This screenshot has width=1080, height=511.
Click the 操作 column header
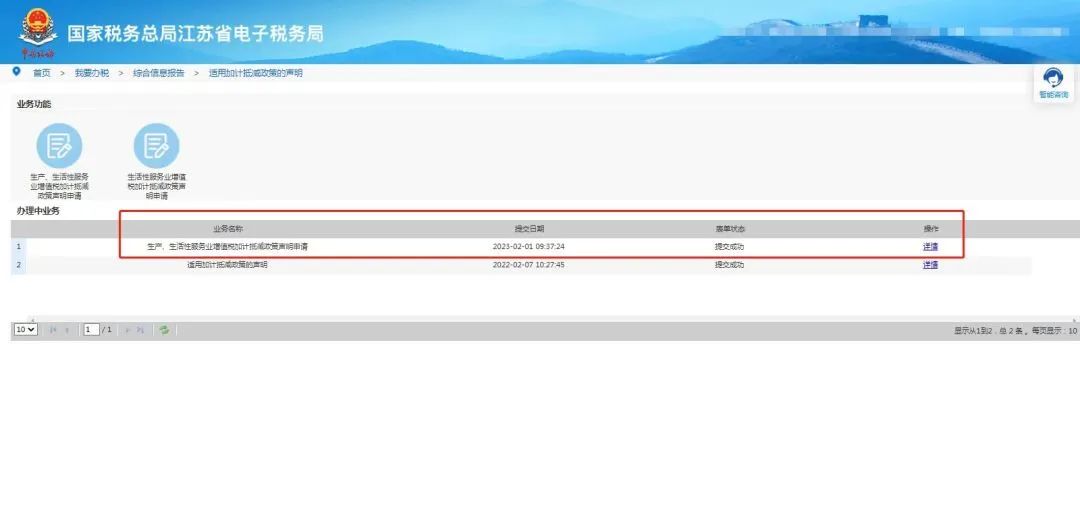(931, 229)
